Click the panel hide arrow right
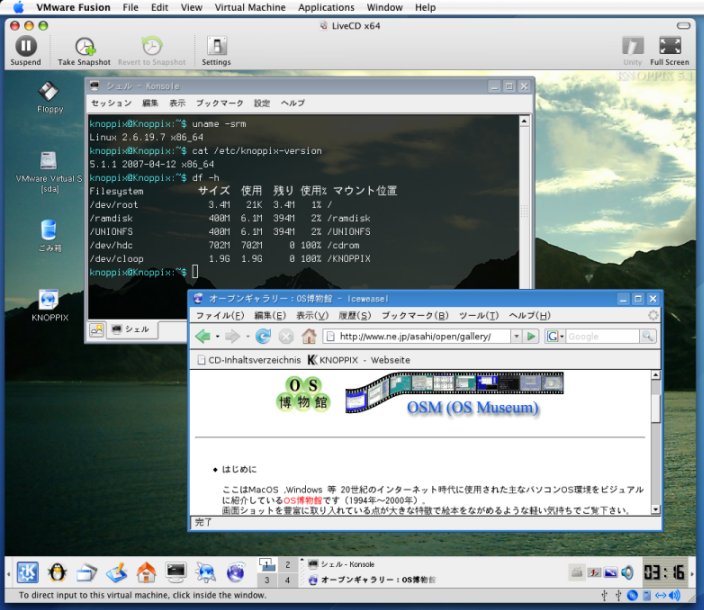Image resolution: width=704 pixels, height=610 pixels. coord(691,573)
